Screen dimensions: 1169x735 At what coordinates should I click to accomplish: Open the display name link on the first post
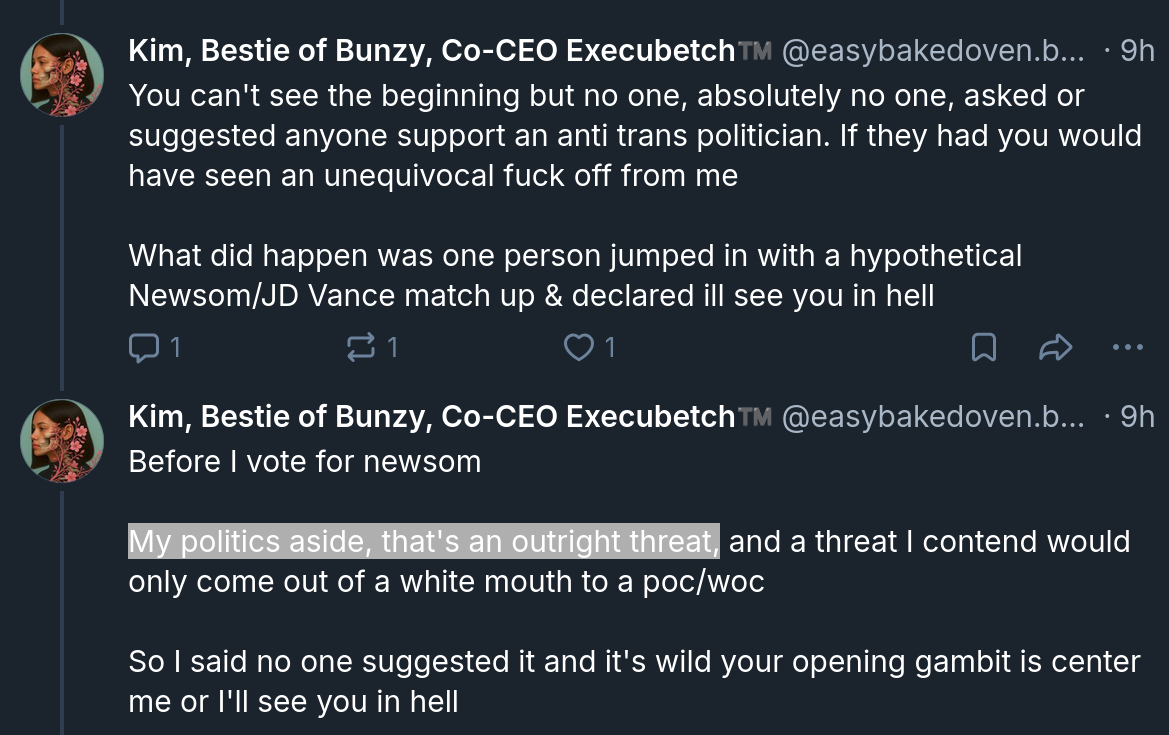(431, 51)
